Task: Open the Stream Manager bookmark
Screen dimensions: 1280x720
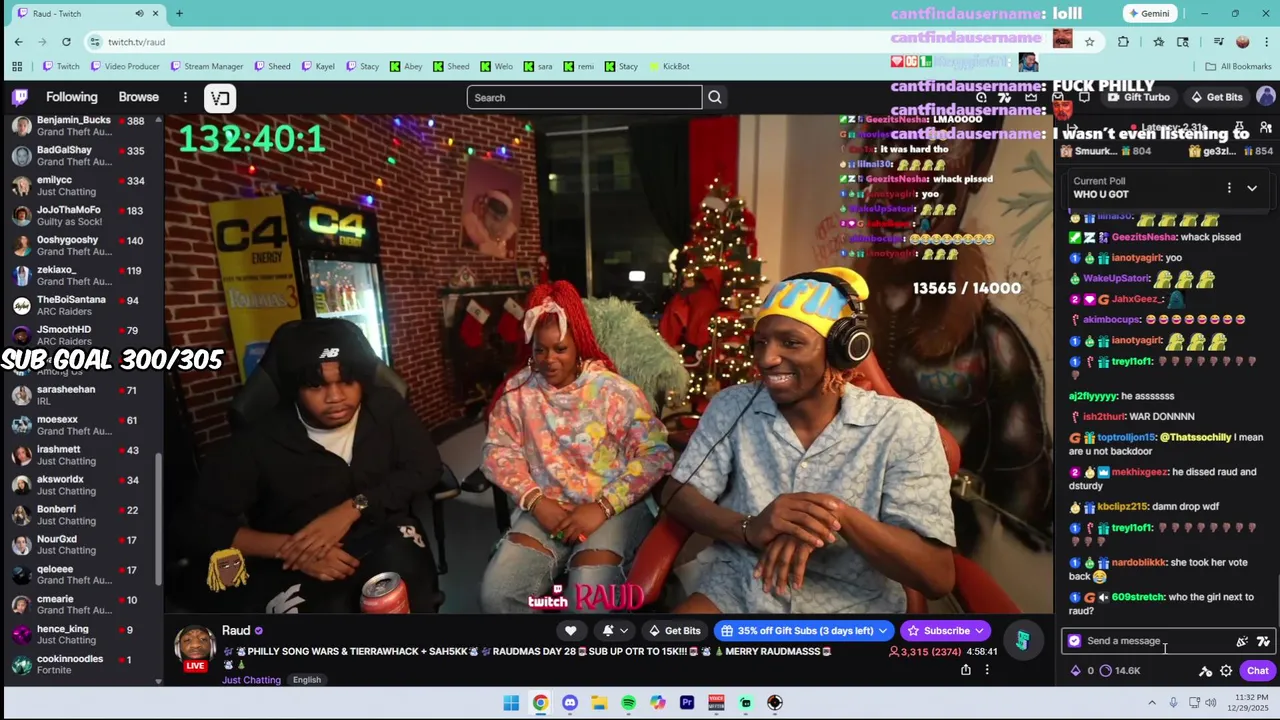Action: click(x=207, y=66)
